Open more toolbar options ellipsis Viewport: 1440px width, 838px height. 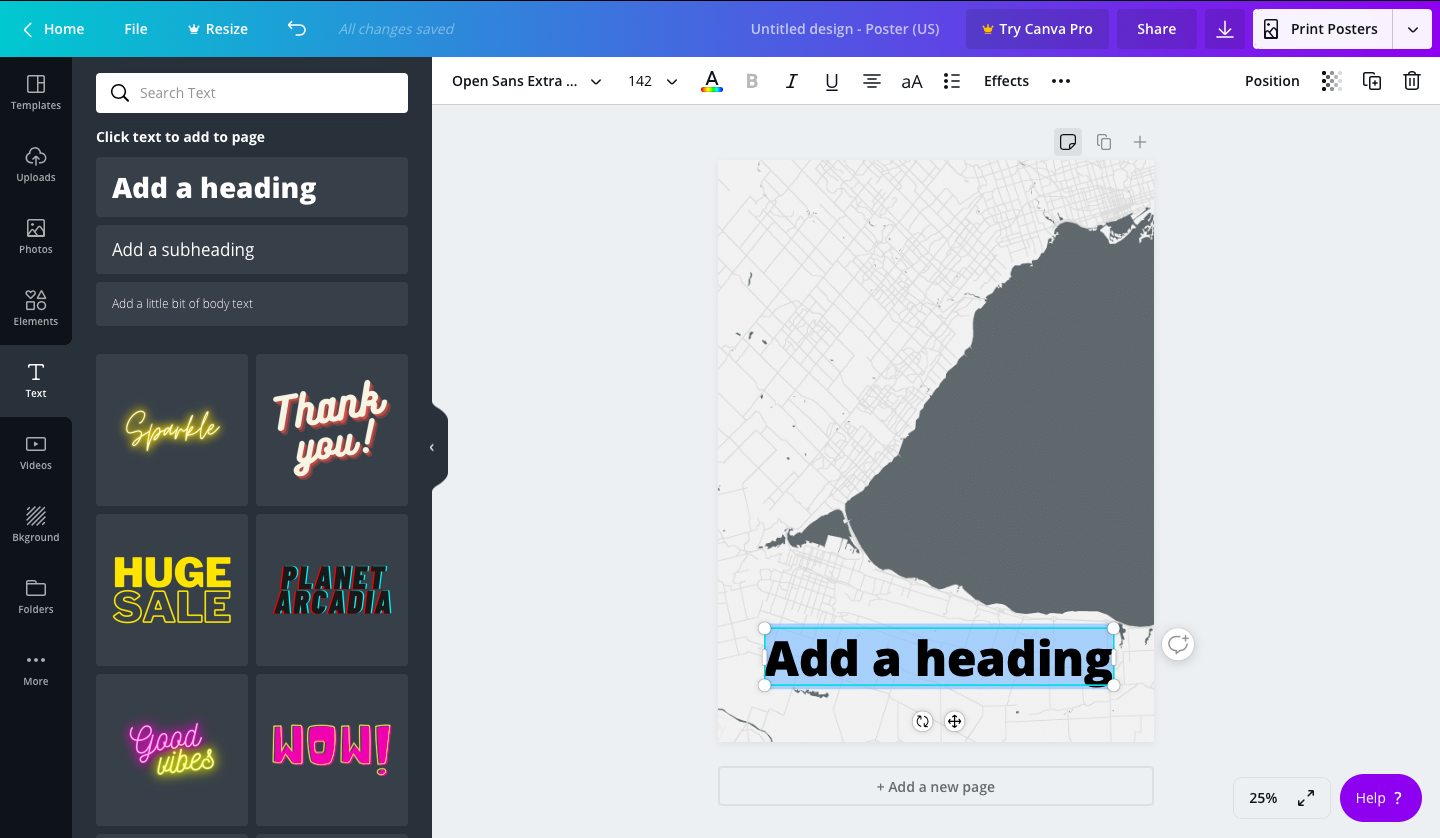(x=1061, y=81)
